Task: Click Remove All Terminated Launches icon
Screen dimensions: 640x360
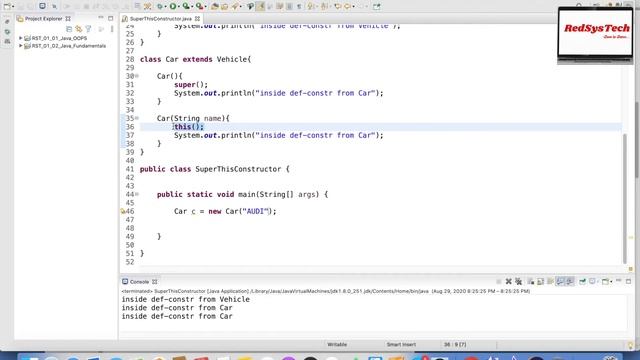Action: (x=518, y=281)
